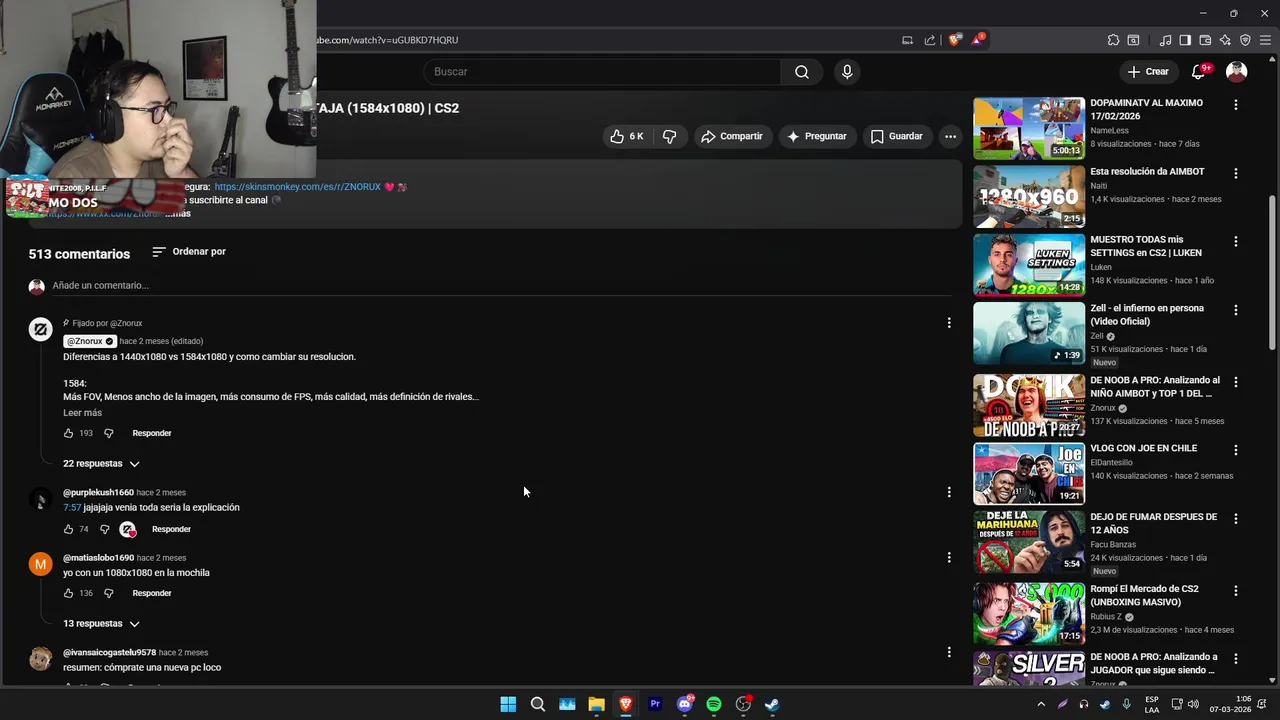Open more options for DOPAMINATV AL MAXIMO video
1280x720 pixels.
(x=1236, y=104)
